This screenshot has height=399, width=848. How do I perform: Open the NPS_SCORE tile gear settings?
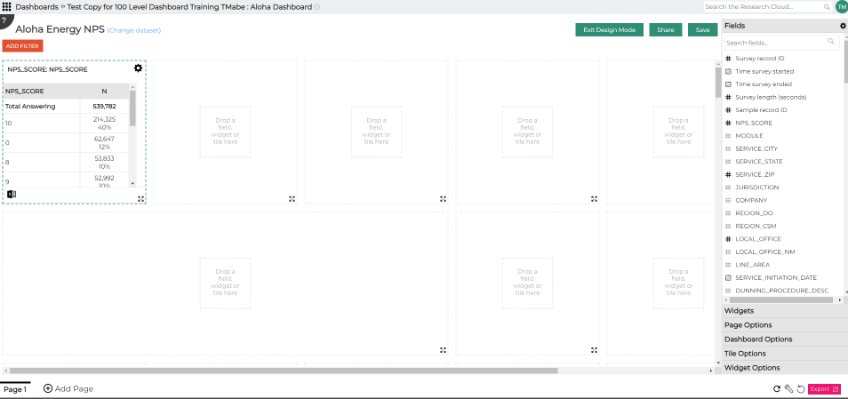coord(138,68)
